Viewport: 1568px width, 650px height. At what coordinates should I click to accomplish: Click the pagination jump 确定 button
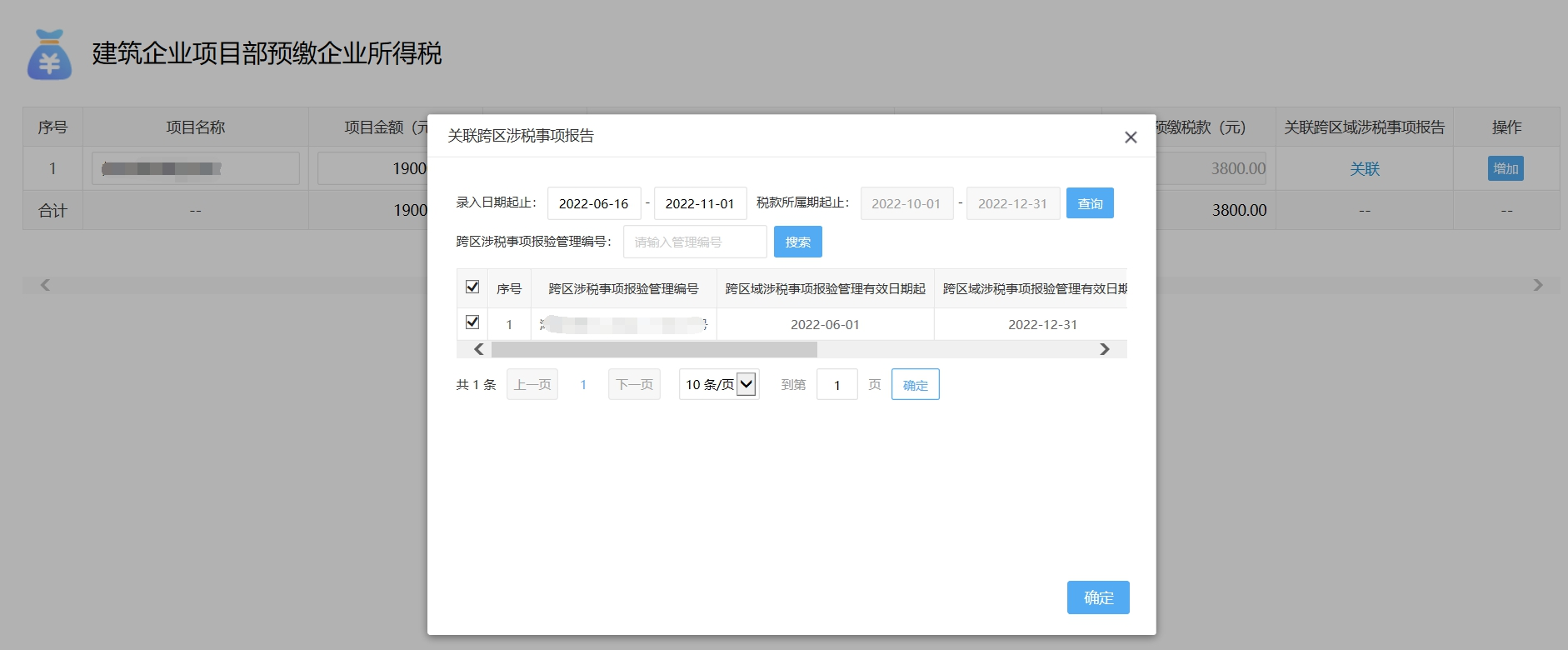[915, 384]
